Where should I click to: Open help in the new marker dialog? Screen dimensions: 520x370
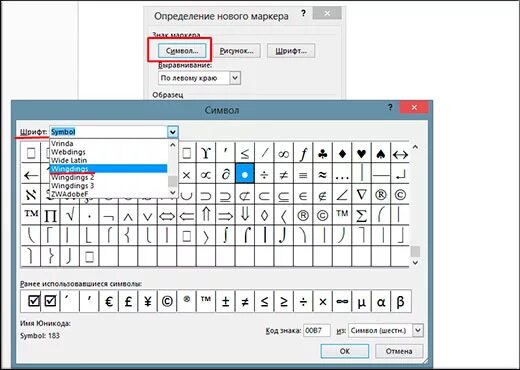[x=303, y=13]
